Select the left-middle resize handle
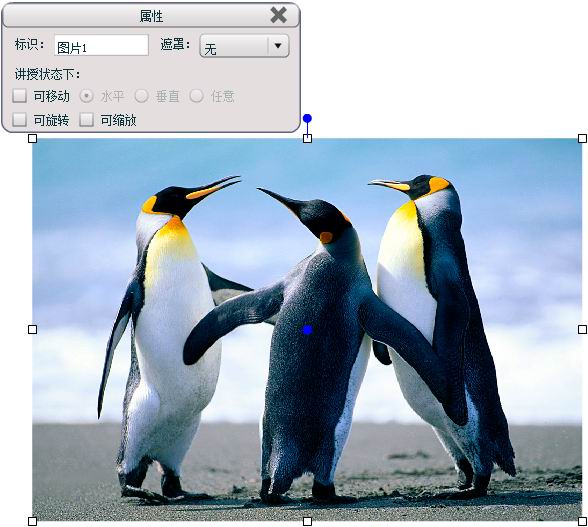This screenshot has height=527, width=588. (33, 329)
